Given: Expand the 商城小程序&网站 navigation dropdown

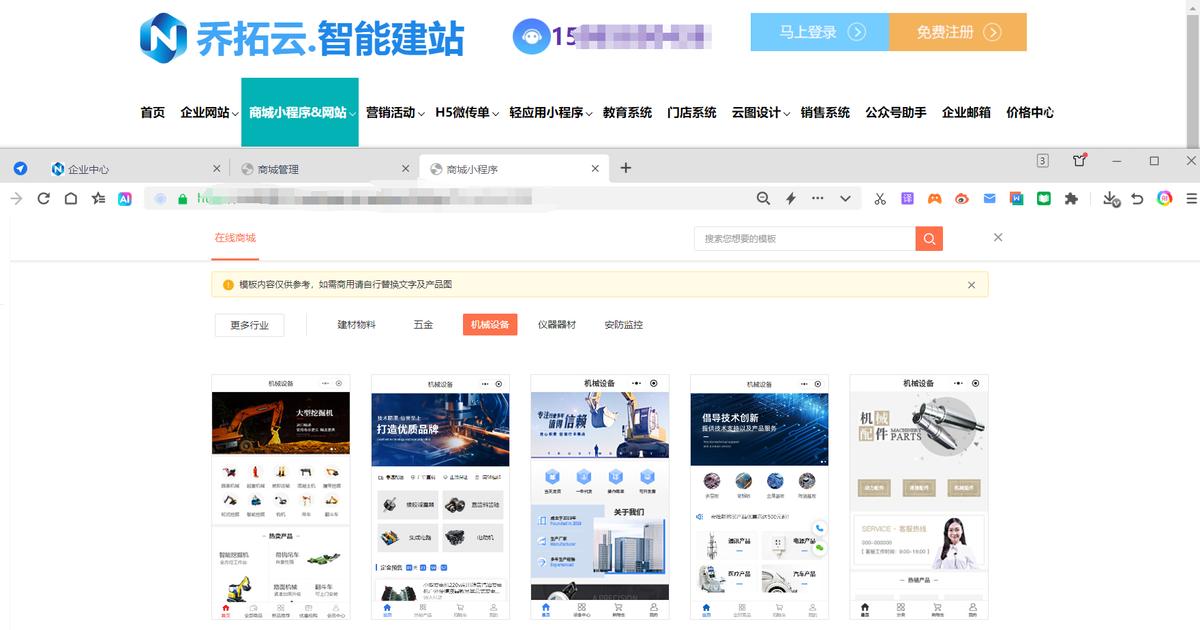Looking at the screenshot, I should 300,113.
